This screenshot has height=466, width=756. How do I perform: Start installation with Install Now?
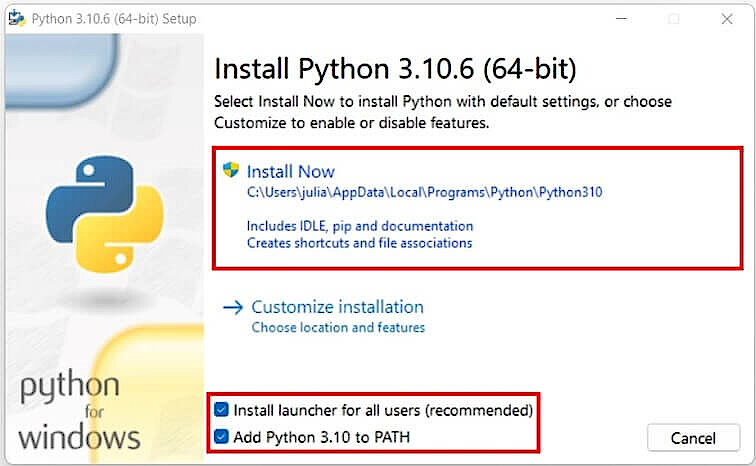291,171
